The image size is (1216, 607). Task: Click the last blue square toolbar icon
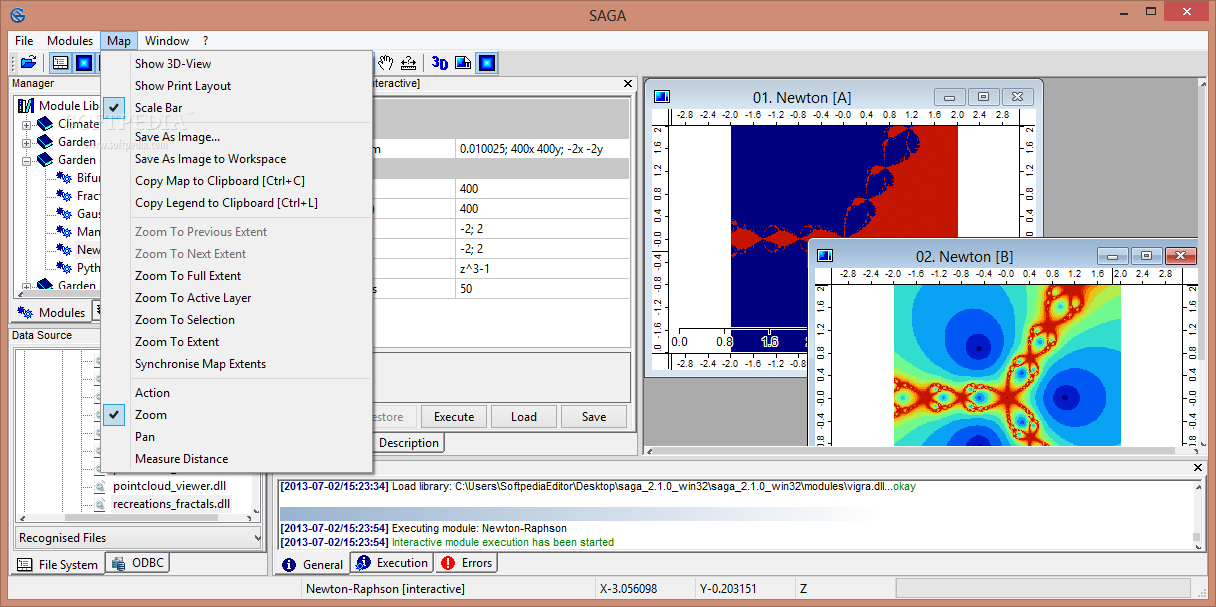point(486,63)
